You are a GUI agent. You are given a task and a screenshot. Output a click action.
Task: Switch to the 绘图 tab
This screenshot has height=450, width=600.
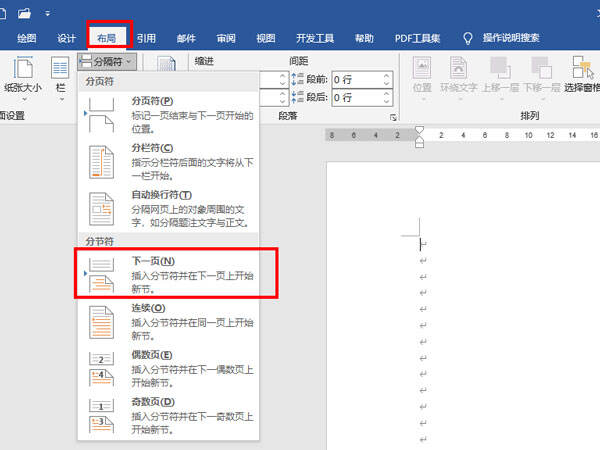click(26, 38)
